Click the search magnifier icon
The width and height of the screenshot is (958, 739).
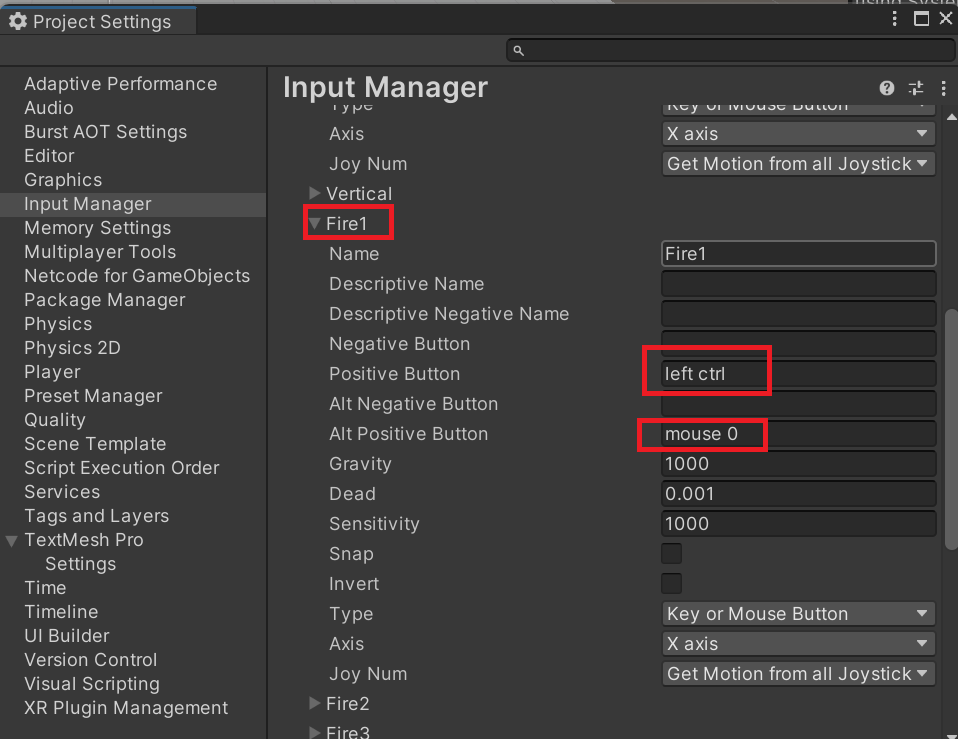pyautogui.click(x=518, y=50)
